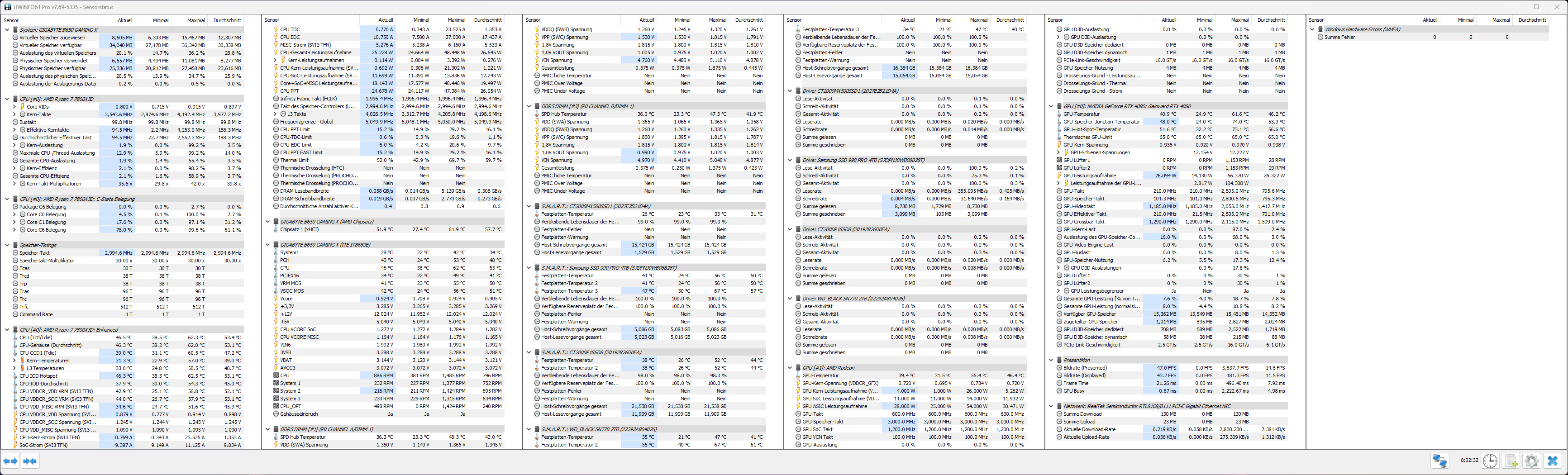Image resolution: width=1568 pixels, height=475 pixels.
Task: Click the circle icon beside Bustakt
Action: click(x=15, y=122)
